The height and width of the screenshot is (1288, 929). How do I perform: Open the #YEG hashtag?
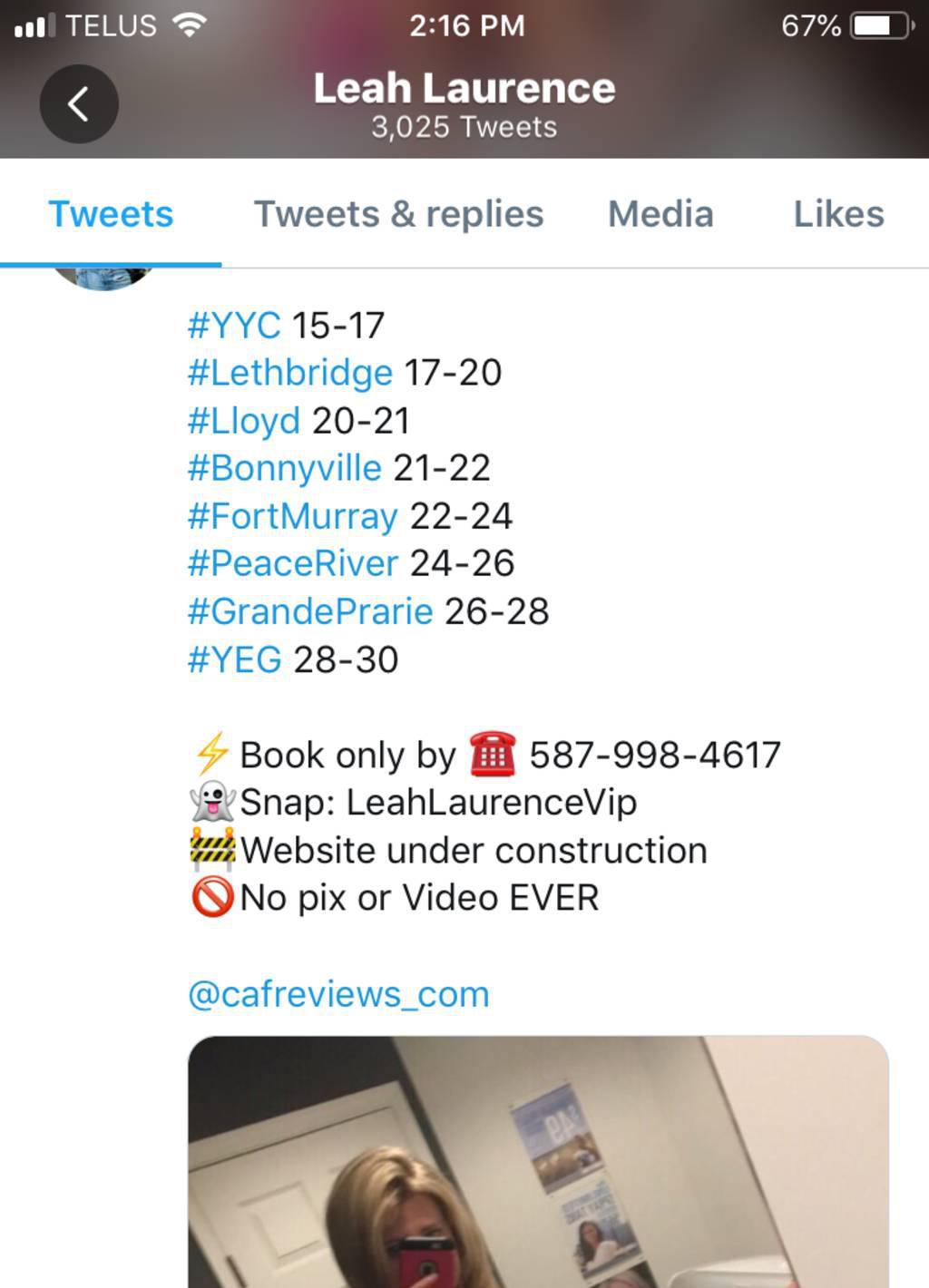pos(234,659)
